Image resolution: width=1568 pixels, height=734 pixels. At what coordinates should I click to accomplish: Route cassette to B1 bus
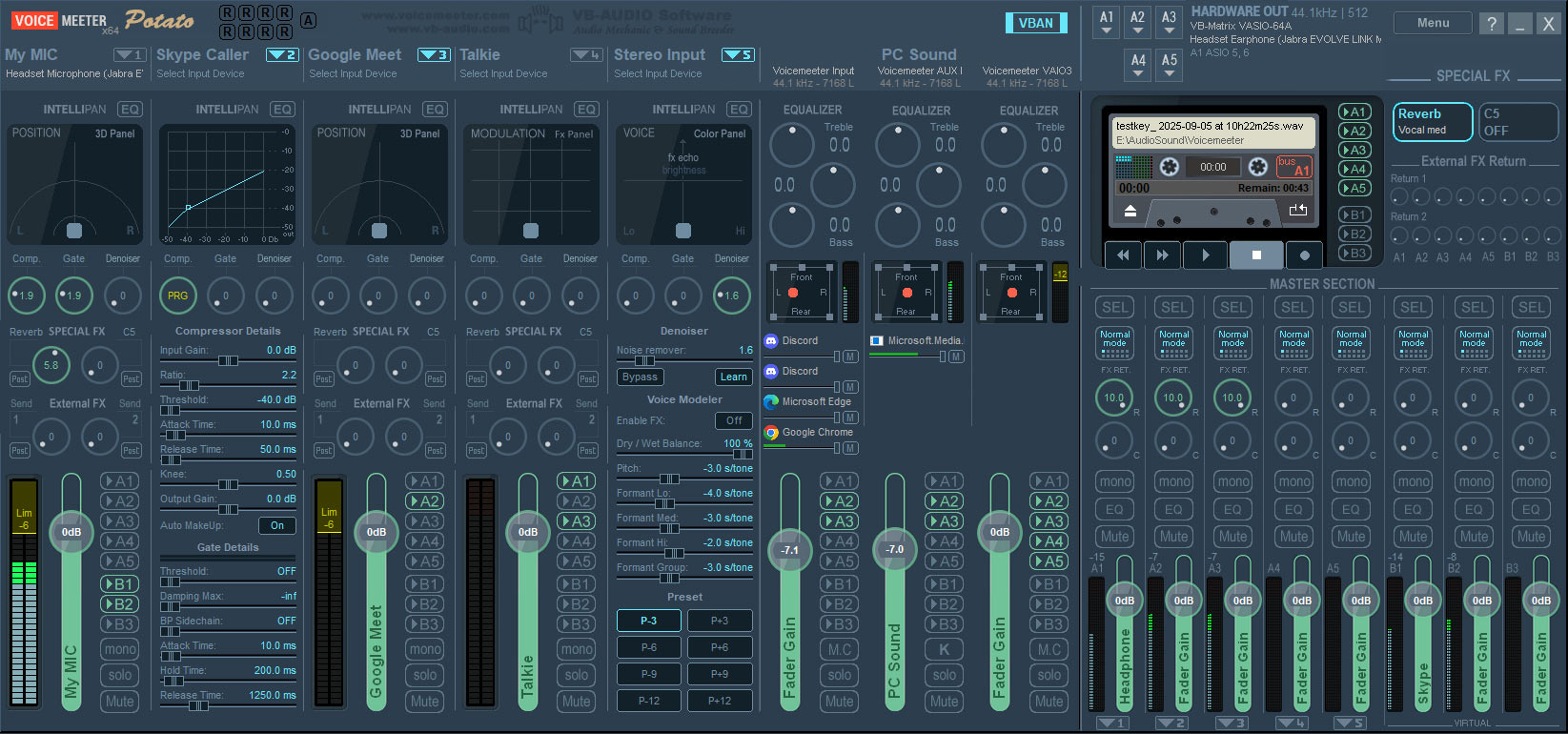[x=1354, y=214]
